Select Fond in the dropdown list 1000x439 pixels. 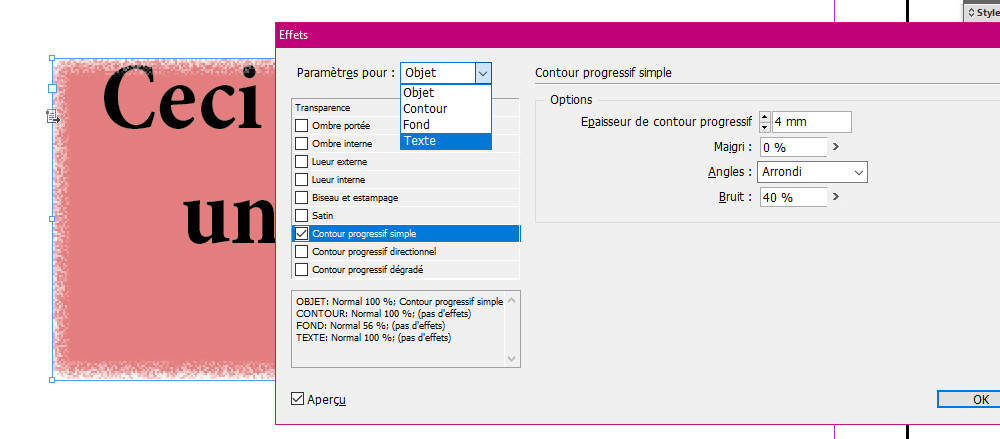click(446, 124)
